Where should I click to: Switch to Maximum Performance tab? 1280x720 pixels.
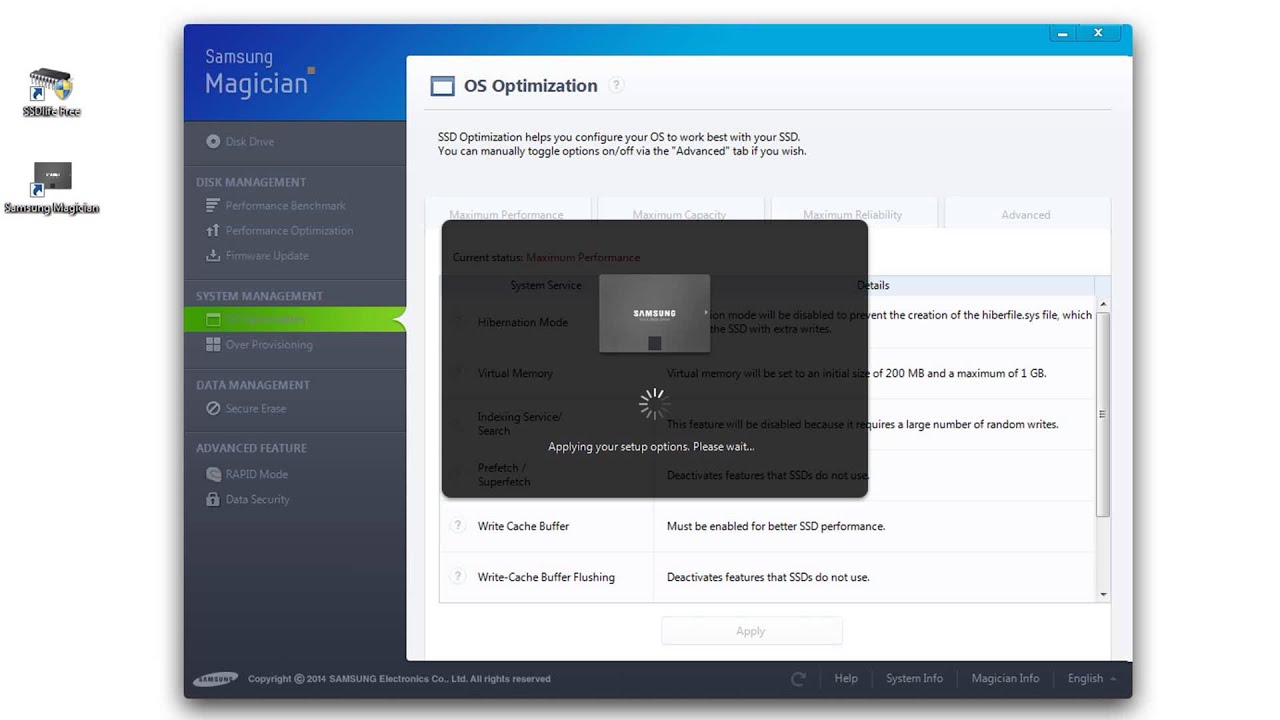[x=506, y=215]
